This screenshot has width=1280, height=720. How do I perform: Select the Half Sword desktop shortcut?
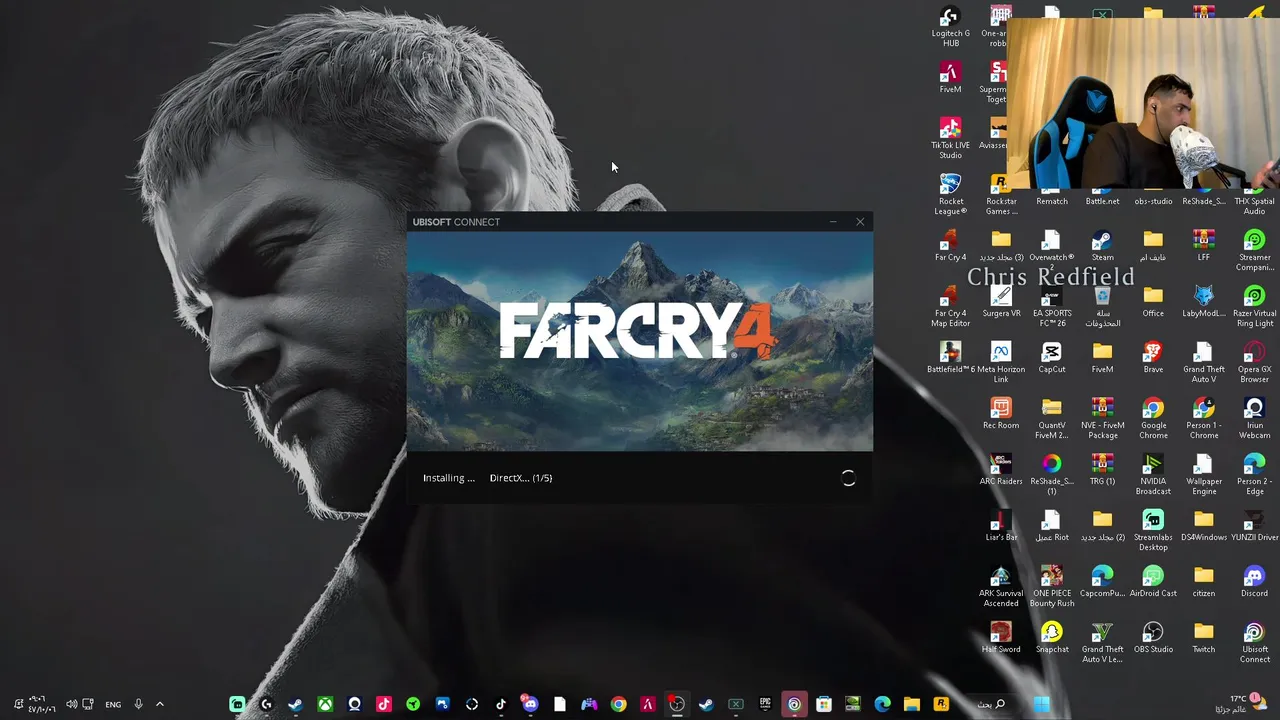click(1001, 638)
